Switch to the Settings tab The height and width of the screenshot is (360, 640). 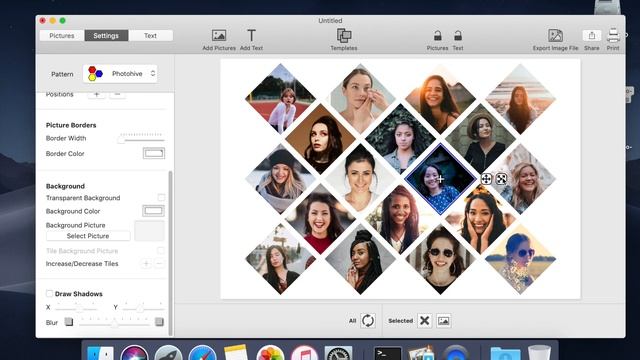point(106,36)
